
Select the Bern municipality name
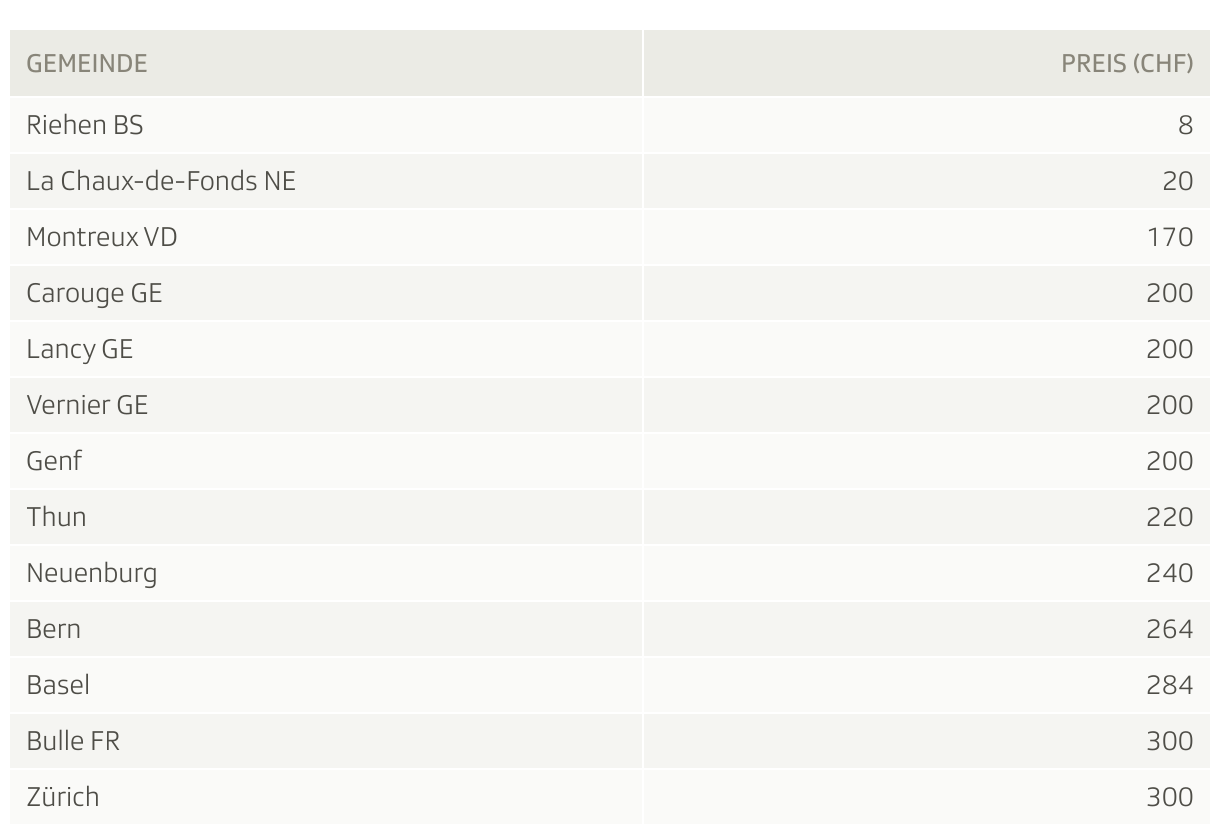pos(54,629)
